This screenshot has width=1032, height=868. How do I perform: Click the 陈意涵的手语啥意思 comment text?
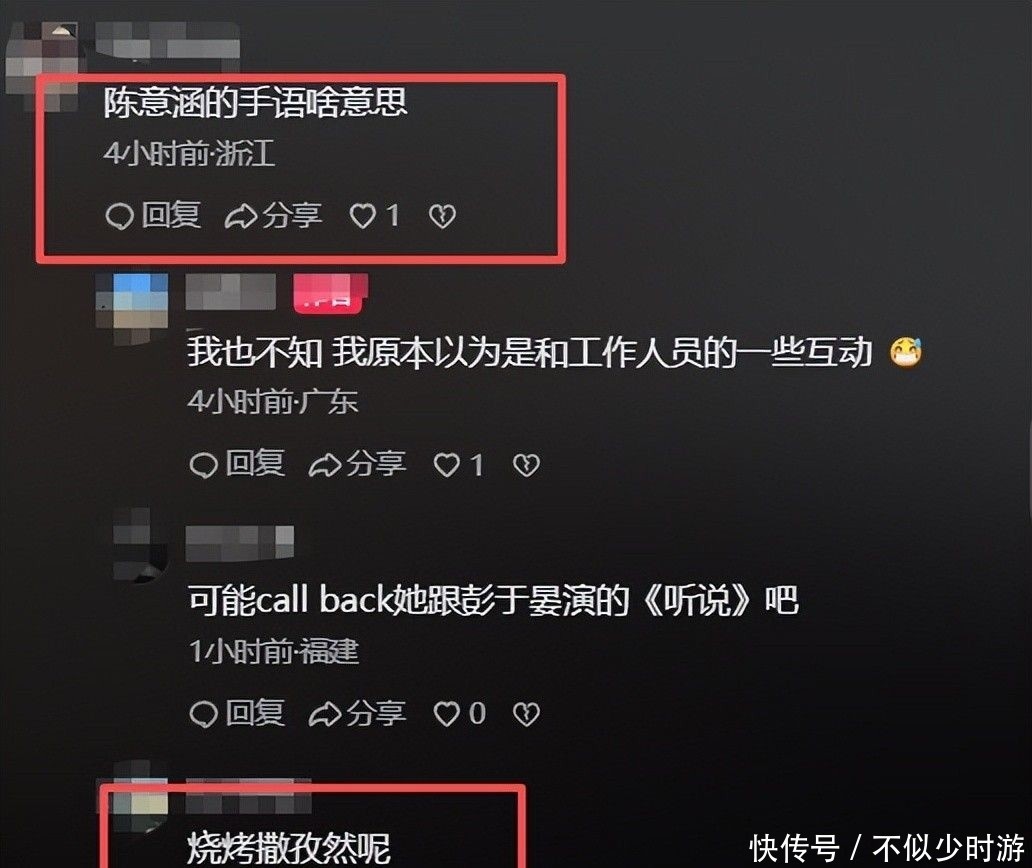click(255, 103)
